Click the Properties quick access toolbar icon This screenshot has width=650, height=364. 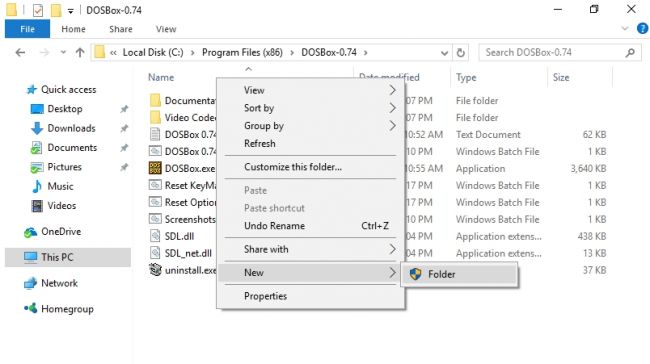[38, 10]
